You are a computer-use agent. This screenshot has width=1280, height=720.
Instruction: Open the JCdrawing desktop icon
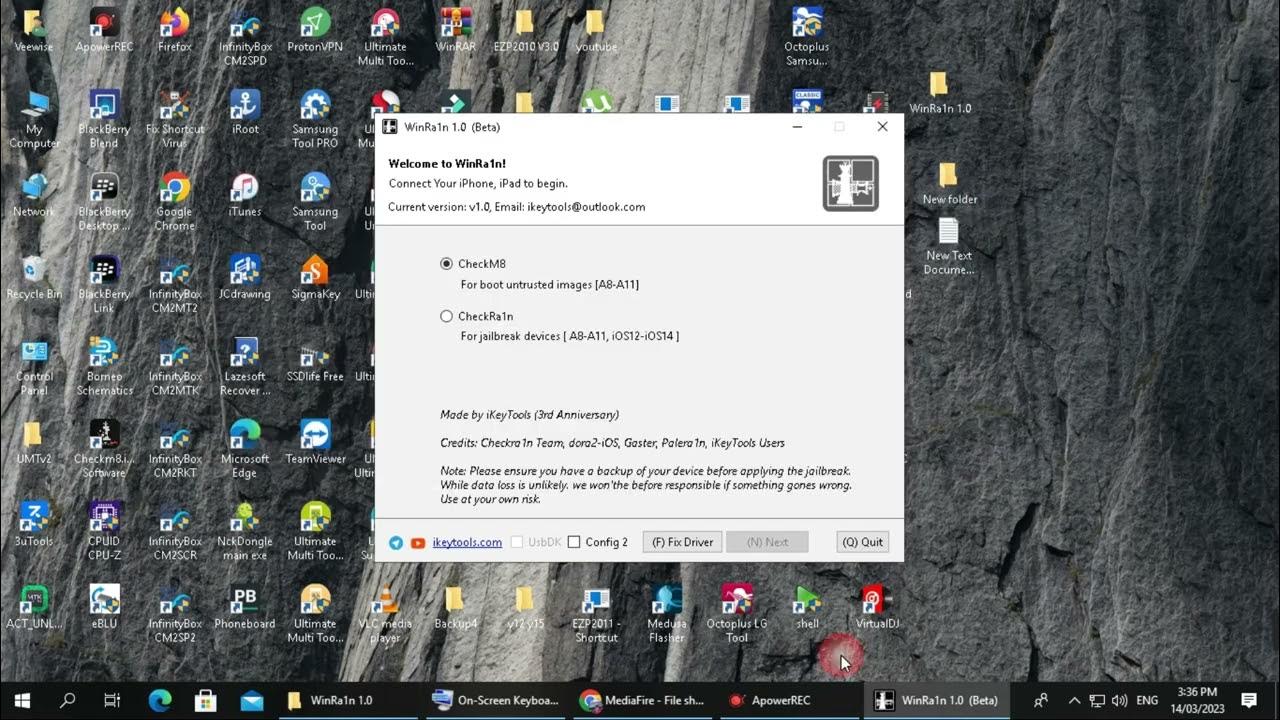[244, 278]
